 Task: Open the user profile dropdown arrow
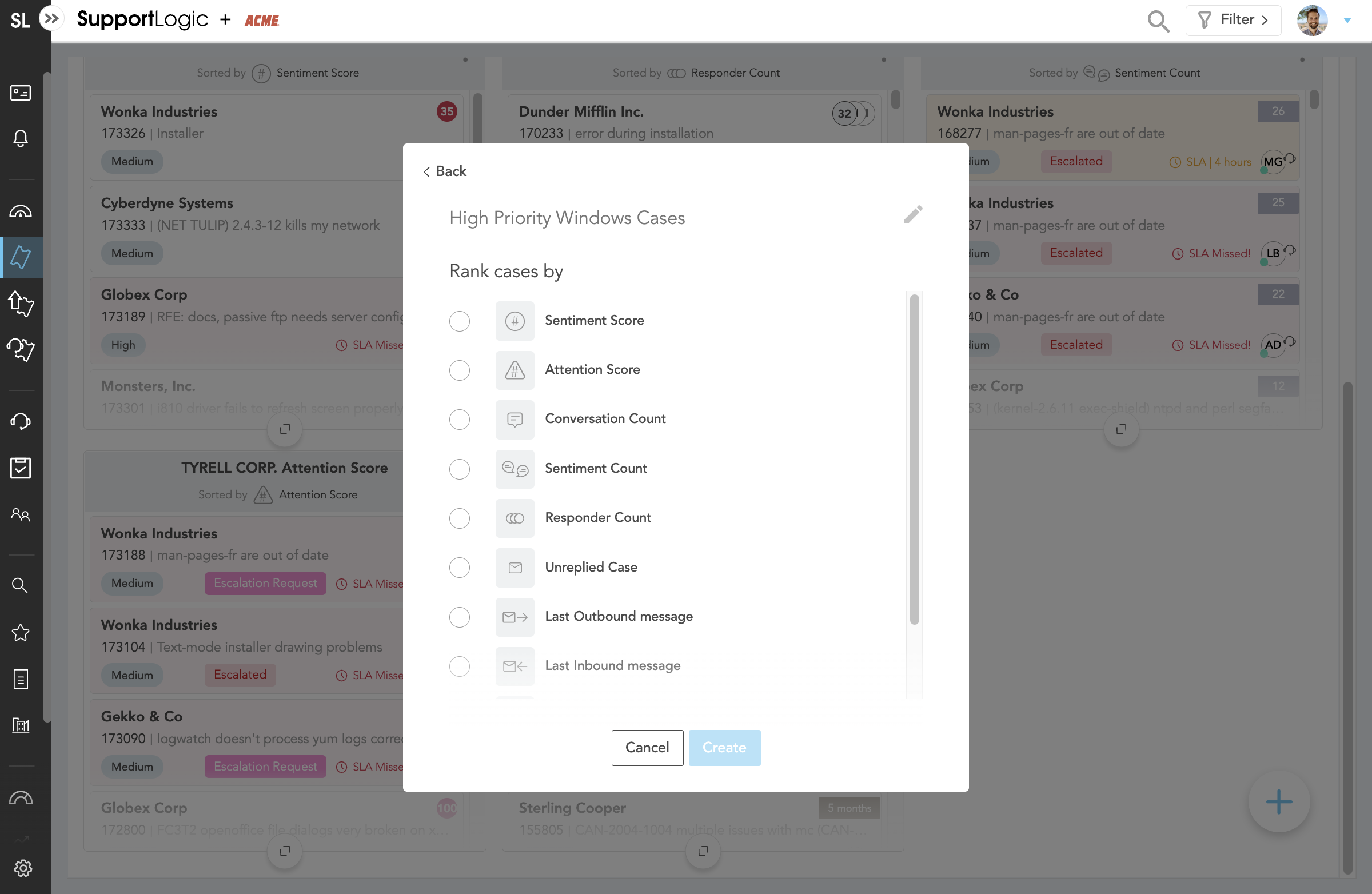(x=1347, y=21)
